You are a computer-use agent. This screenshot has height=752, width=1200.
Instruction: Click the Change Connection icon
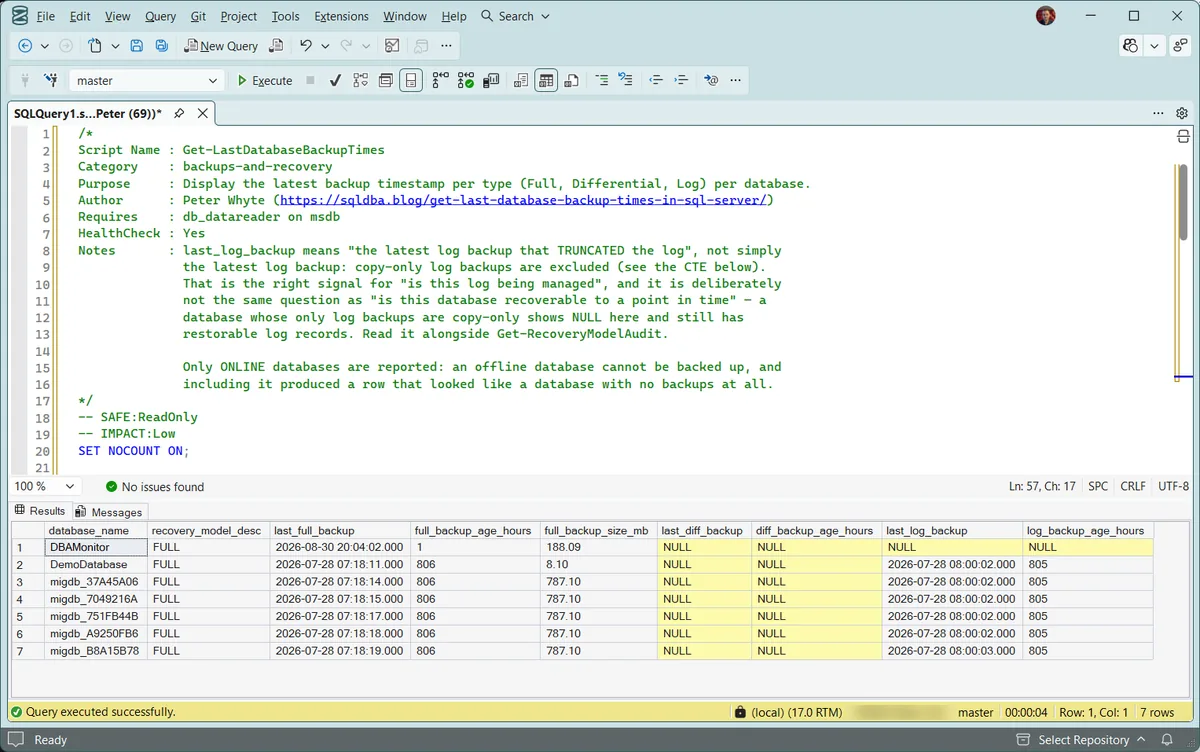coord(51,80)
